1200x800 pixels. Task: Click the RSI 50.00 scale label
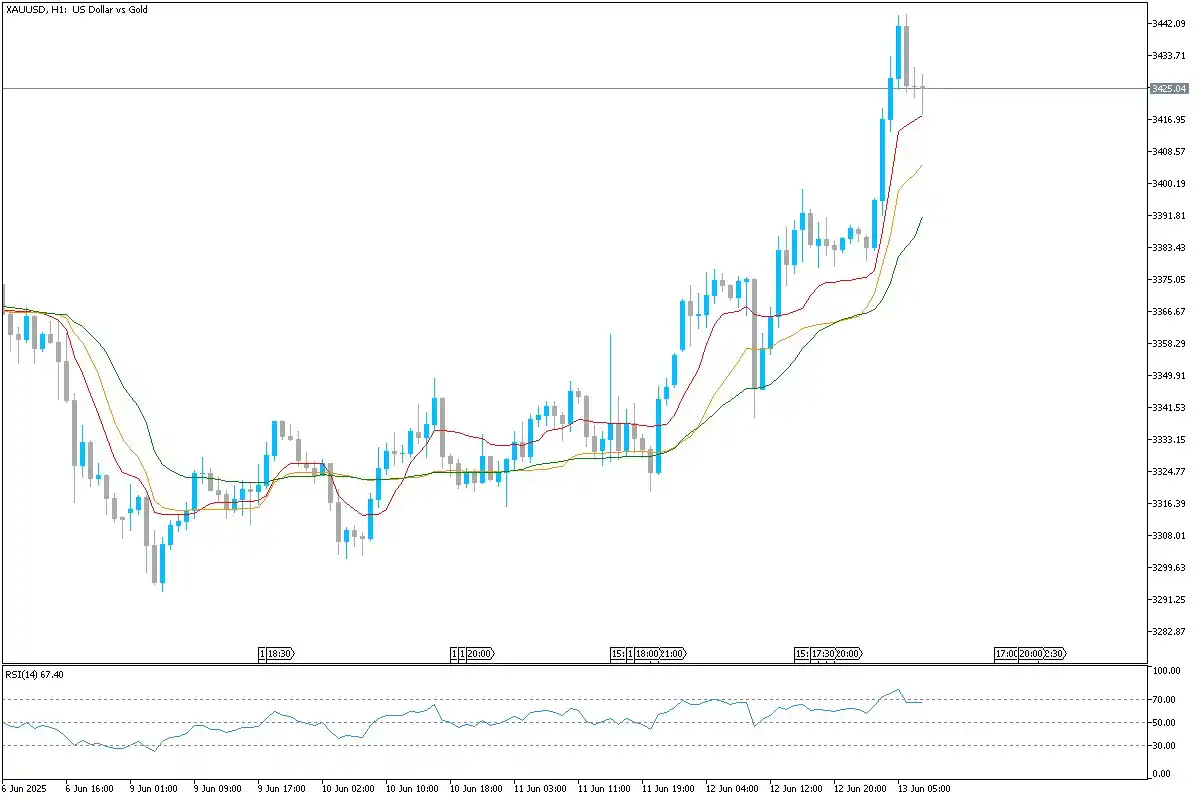point(1163,722)
